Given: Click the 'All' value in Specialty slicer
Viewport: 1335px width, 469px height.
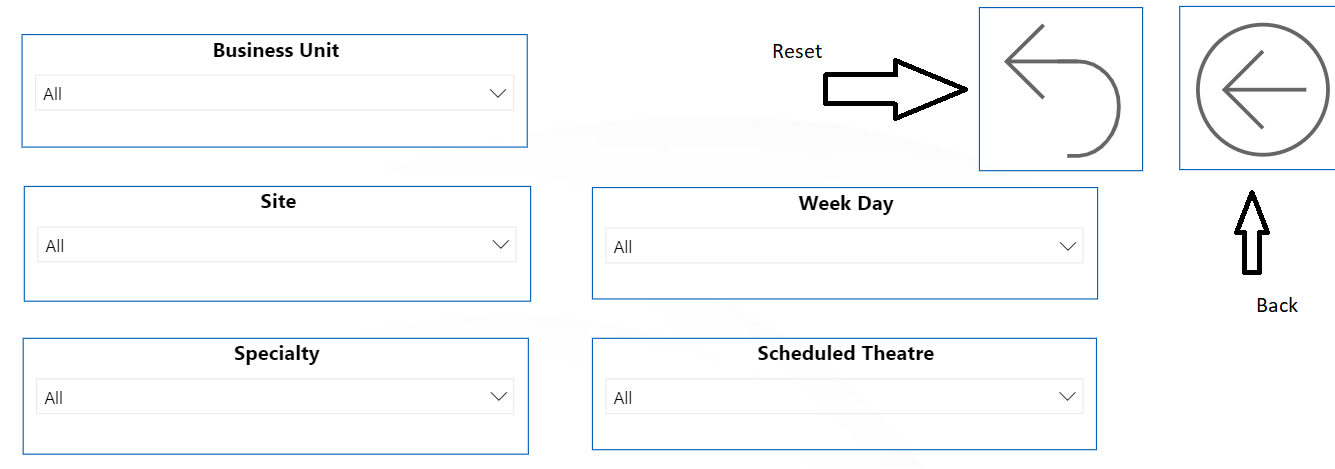Looking at the screenshot, I should (x=54, y=398).
